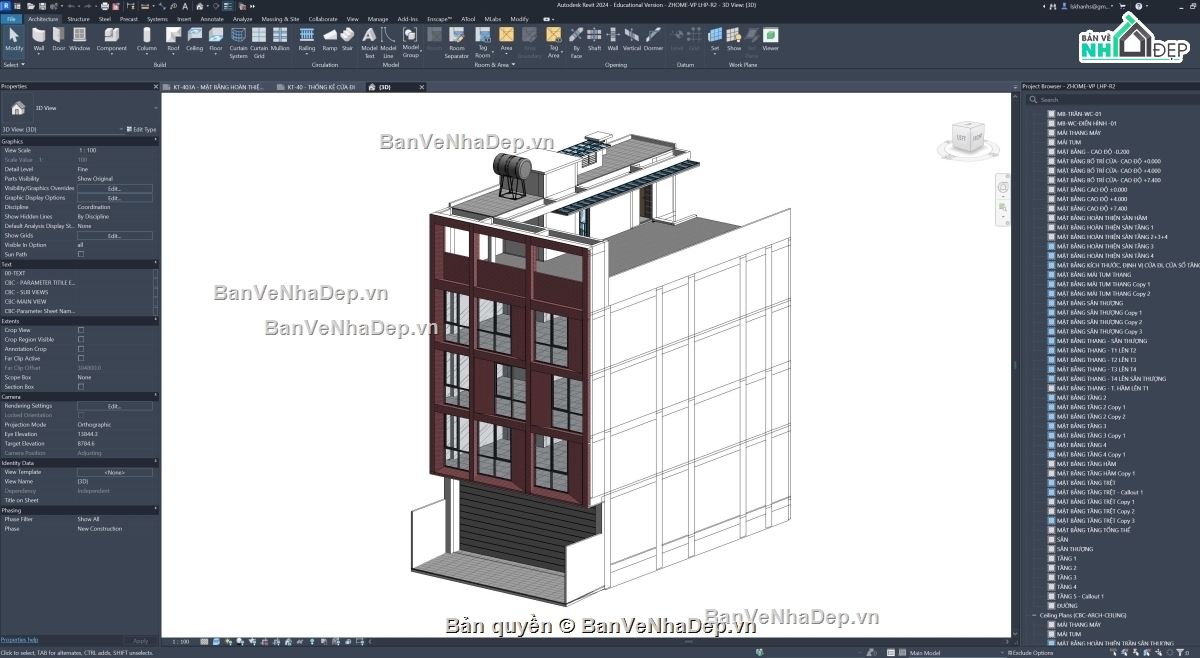
Task: Activate the Shaft opening tool
Action: click(594, 40)
